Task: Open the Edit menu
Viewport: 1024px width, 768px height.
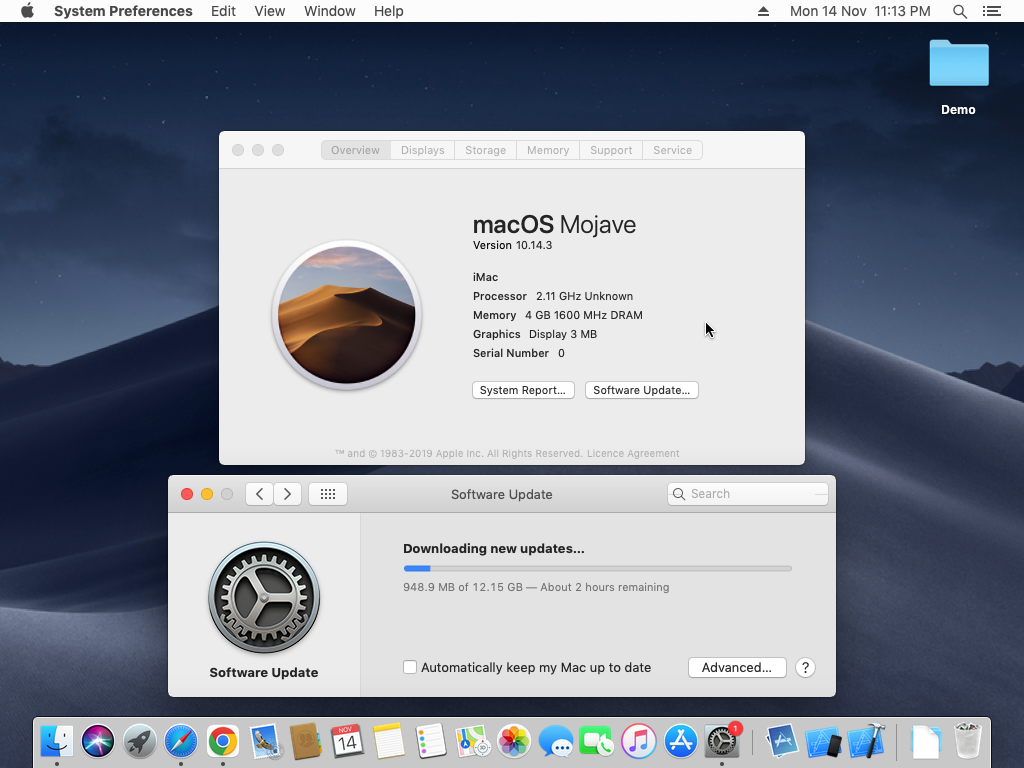Action: 223,11
